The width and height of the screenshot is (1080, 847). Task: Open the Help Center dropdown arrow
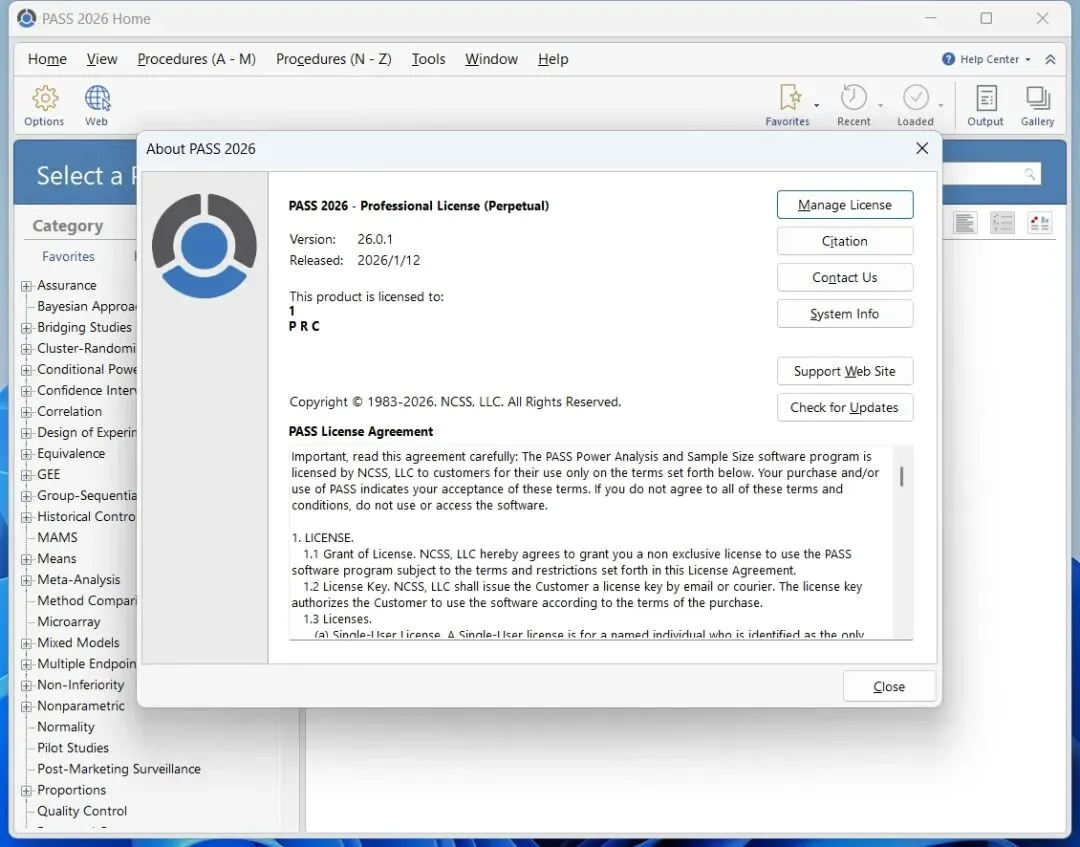1028,60
